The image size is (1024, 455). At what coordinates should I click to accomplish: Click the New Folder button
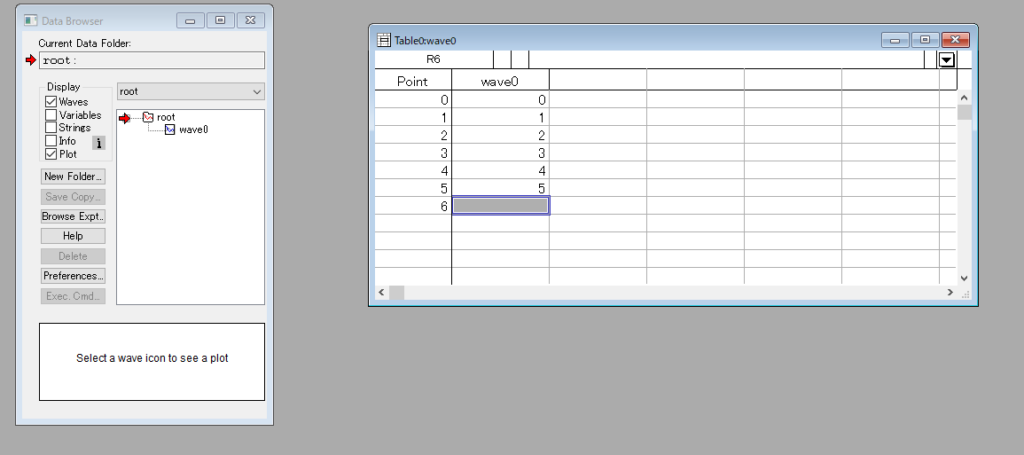pos(73,176)
